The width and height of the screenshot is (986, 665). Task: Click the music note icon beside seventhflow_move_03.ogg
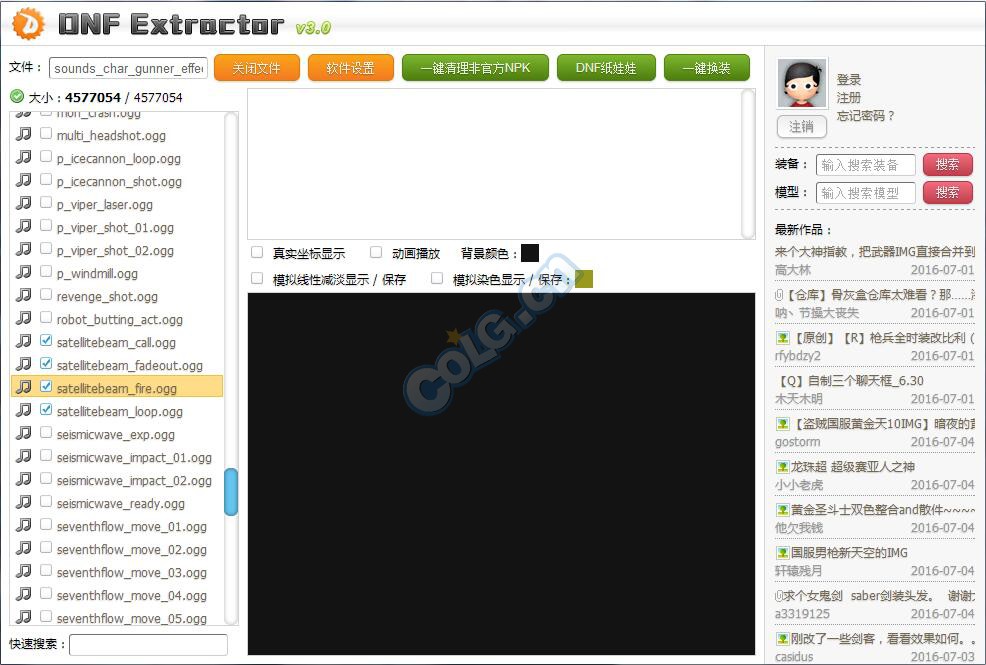pyautogui.click(x=24, y=571)
